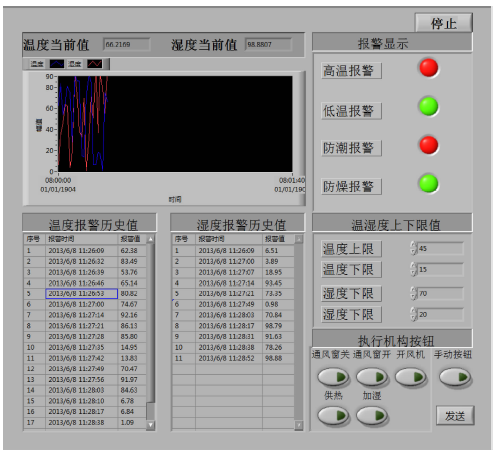This screenshot has width=498, height=455.
Task: Turn on the 开风机 switch
Action: 410,377
